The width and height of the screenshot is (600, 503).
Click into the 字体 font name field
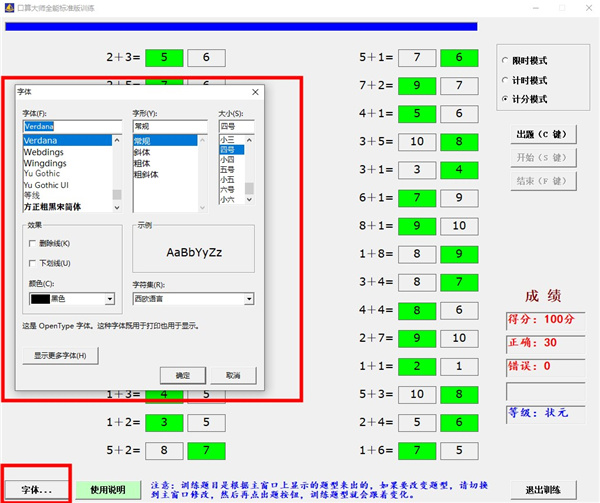pyautogui.click(x=72, y=127)
